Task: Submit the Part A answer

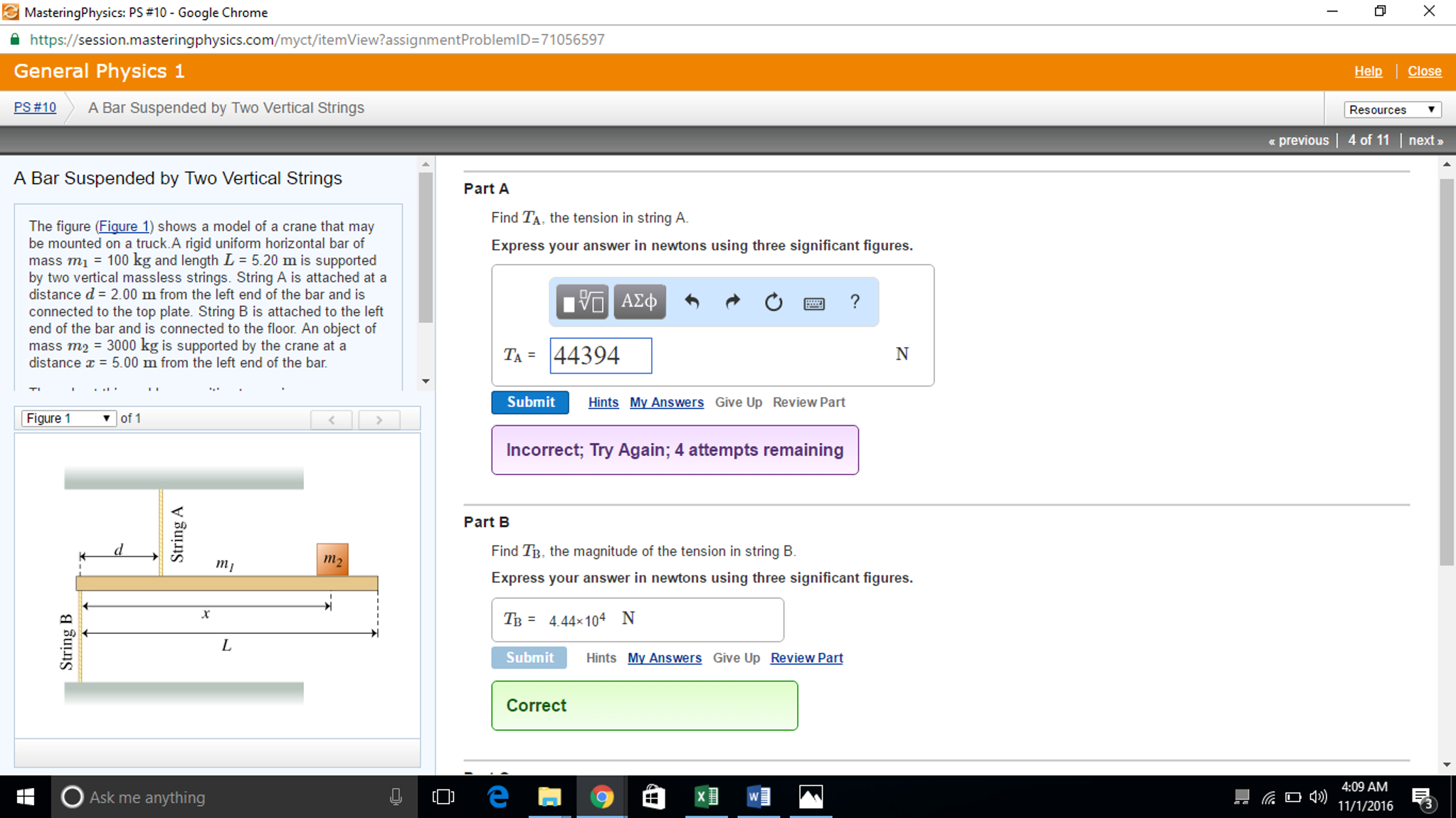Action: click(530, 402)
